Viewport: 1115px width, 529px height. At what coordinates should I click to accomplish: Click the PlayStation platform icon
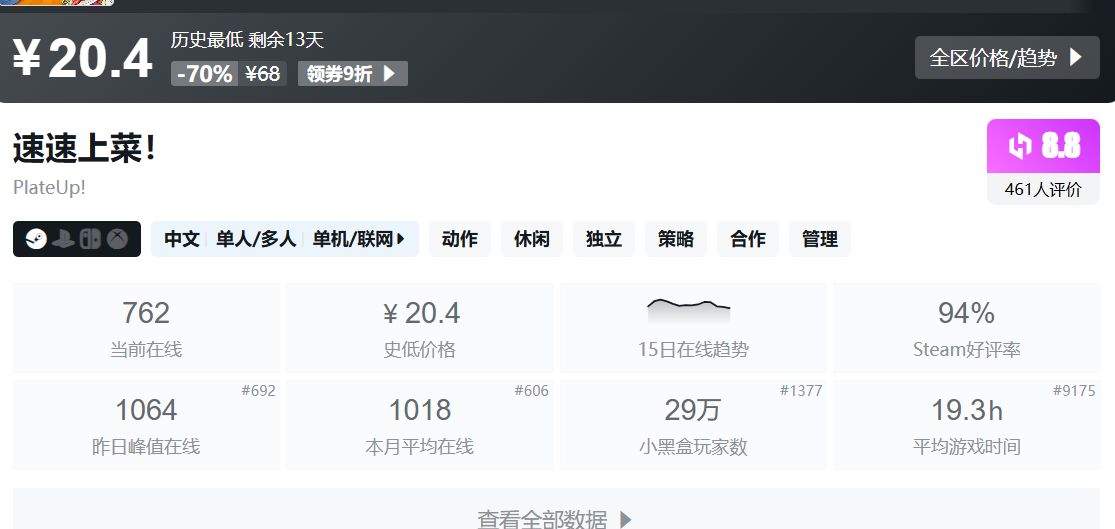[63, 239]
